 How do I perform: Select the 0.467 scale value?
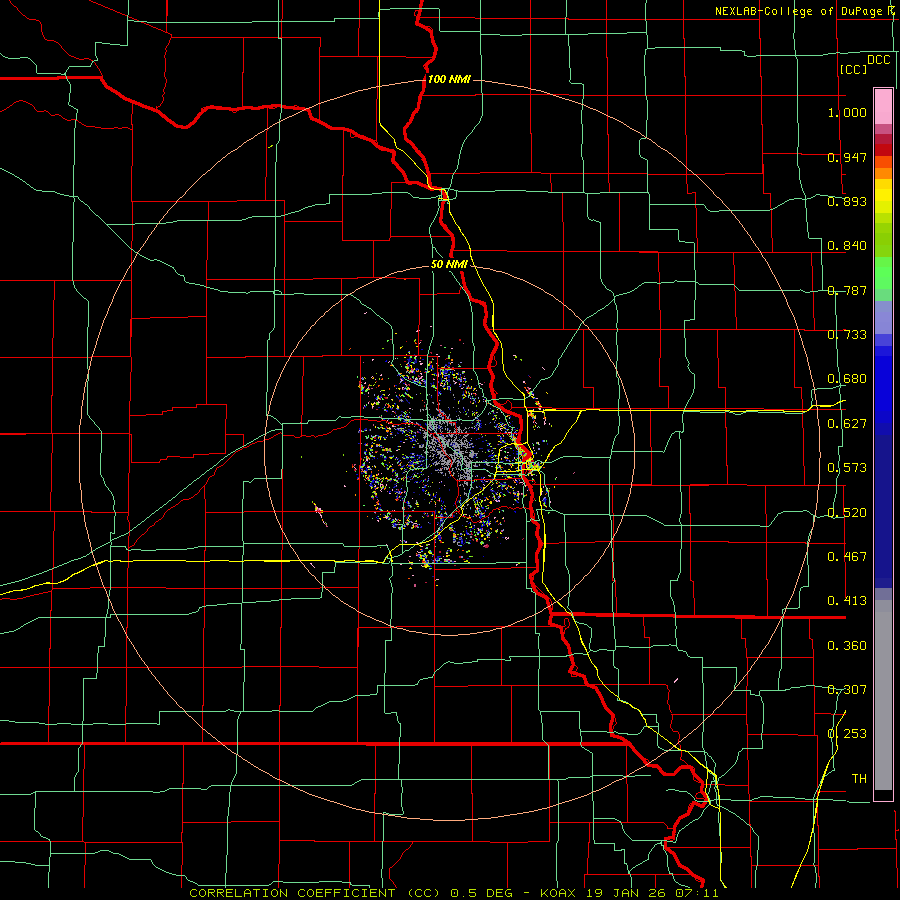tap(847, 557)
